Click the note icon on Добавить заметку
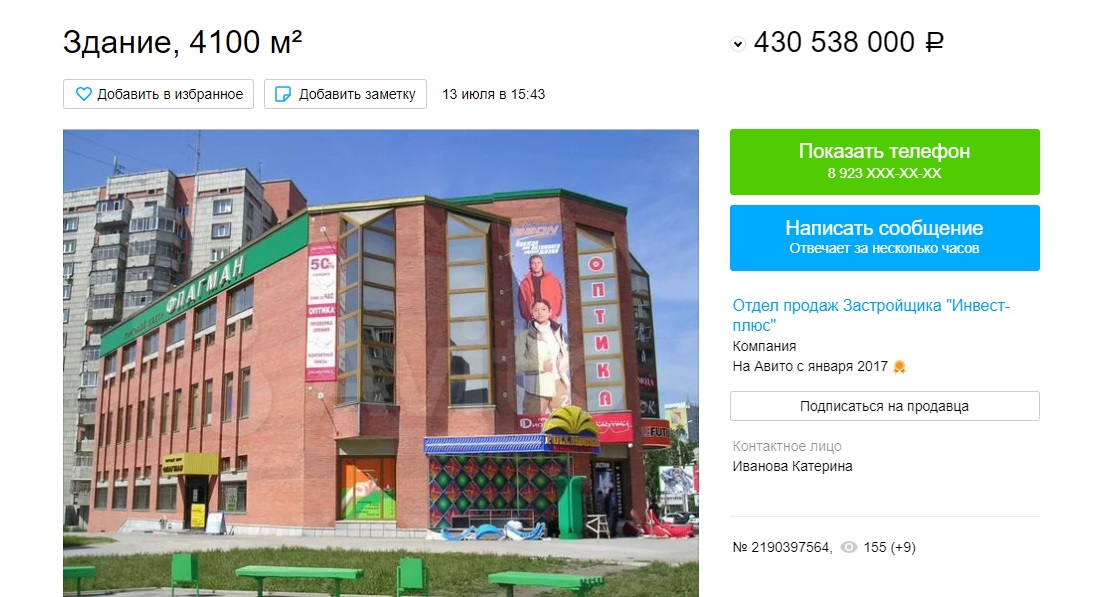The width and height of the screenshot is (1103, 597). point(283,94)
